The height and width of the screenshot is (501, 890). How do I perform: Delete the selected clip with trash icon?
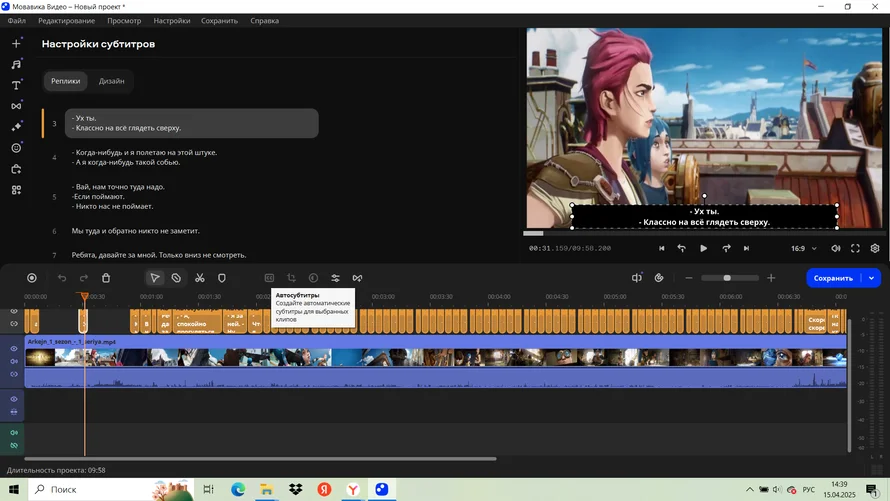[x=106, y=278]
